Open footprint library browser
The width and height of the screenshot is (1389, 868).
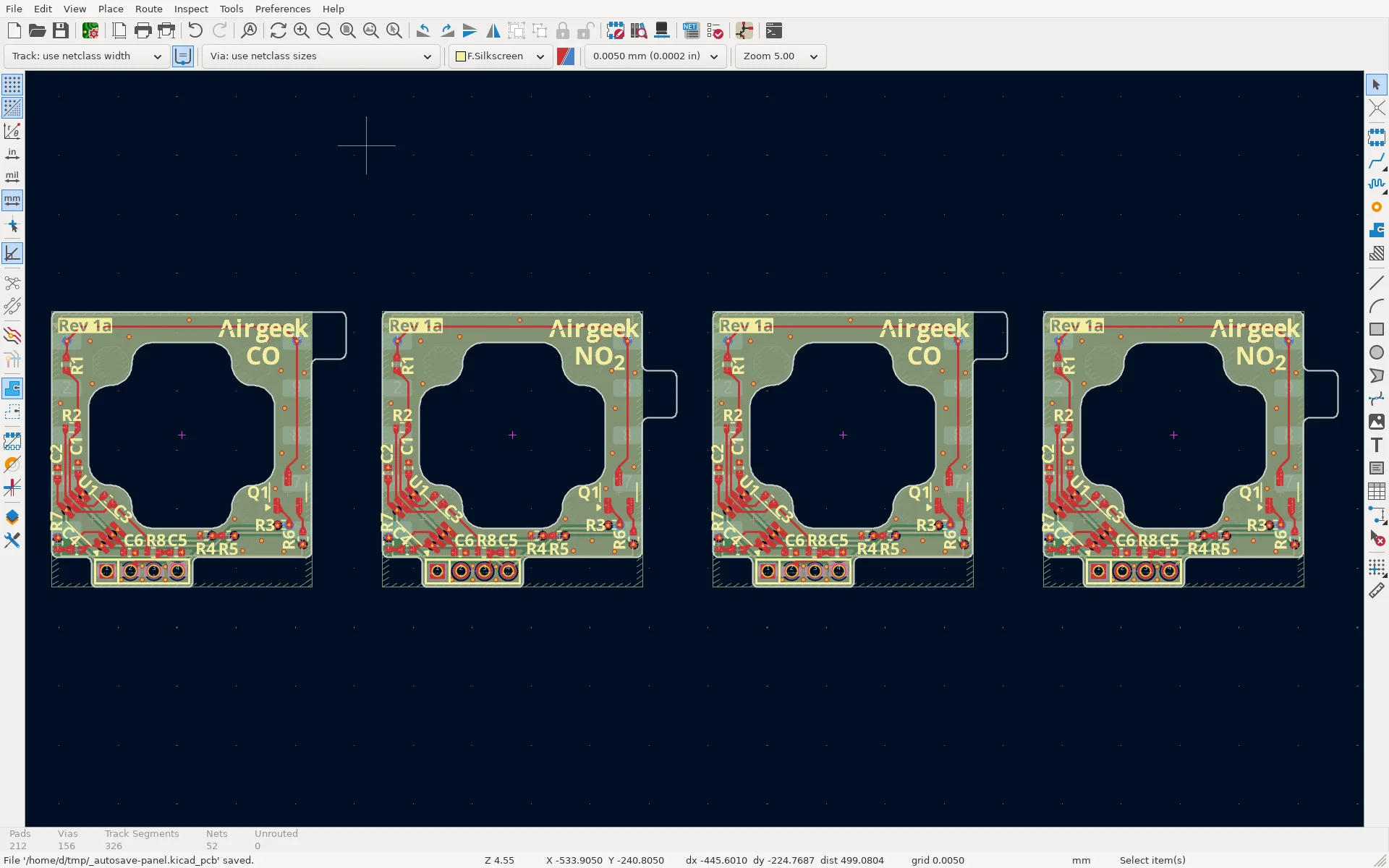(638, 30)
